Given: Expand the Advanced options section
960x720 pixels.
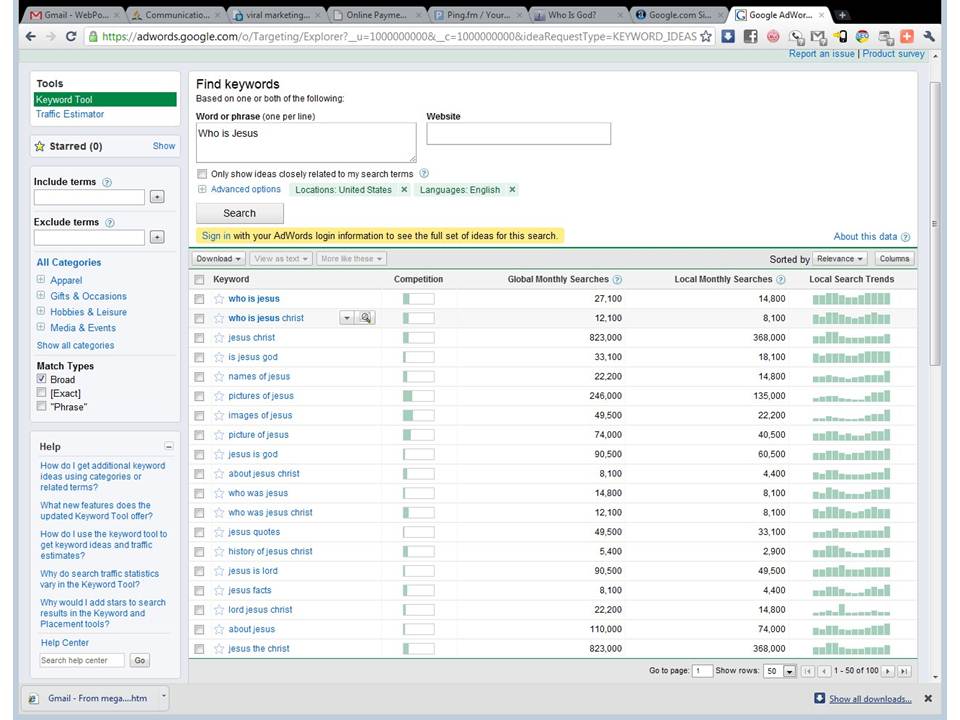Looking at the screenshot, I should (x=245, y=190).
